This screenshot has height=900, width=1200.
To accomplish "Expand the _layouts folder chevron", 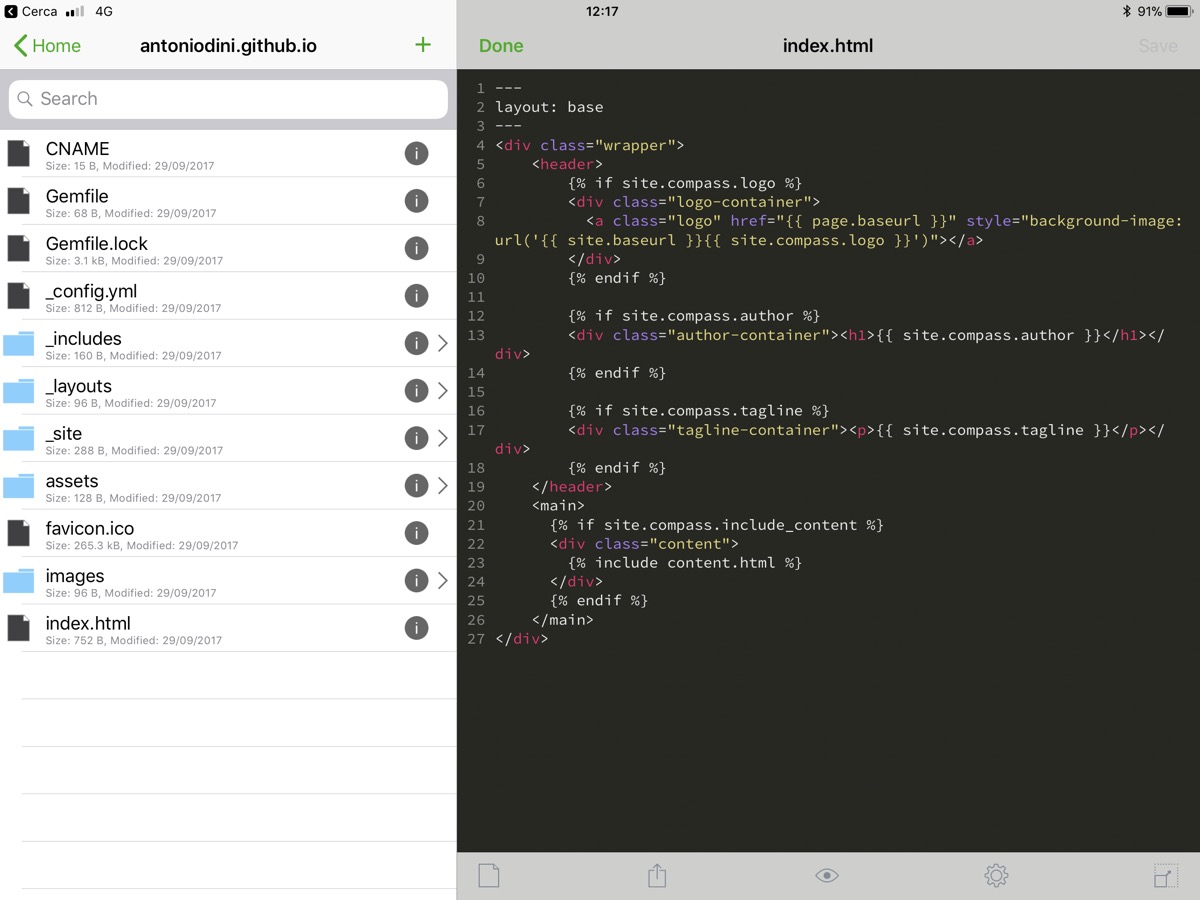I will (443, 391).
